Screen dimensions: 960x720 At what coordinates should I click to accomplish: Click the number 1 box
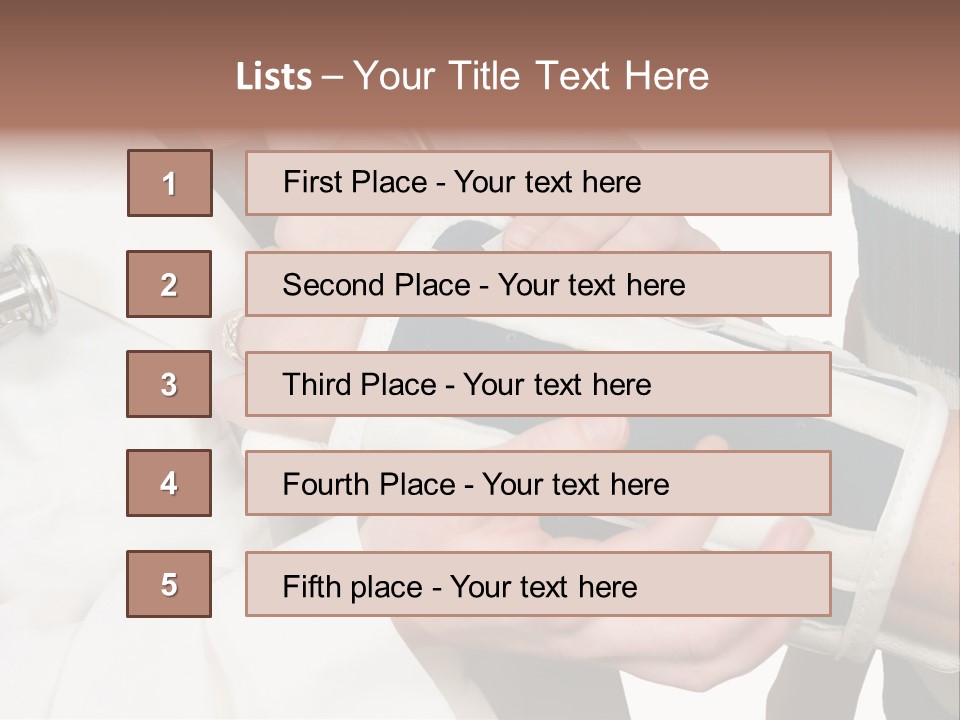pos(170,183)
